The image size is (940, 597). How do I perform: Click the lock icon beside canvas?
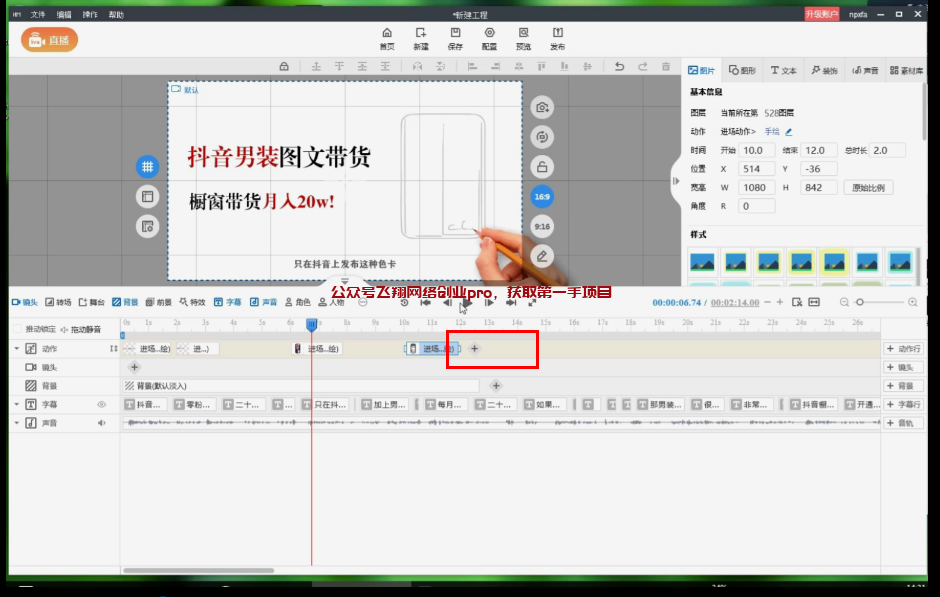[542, 167]
